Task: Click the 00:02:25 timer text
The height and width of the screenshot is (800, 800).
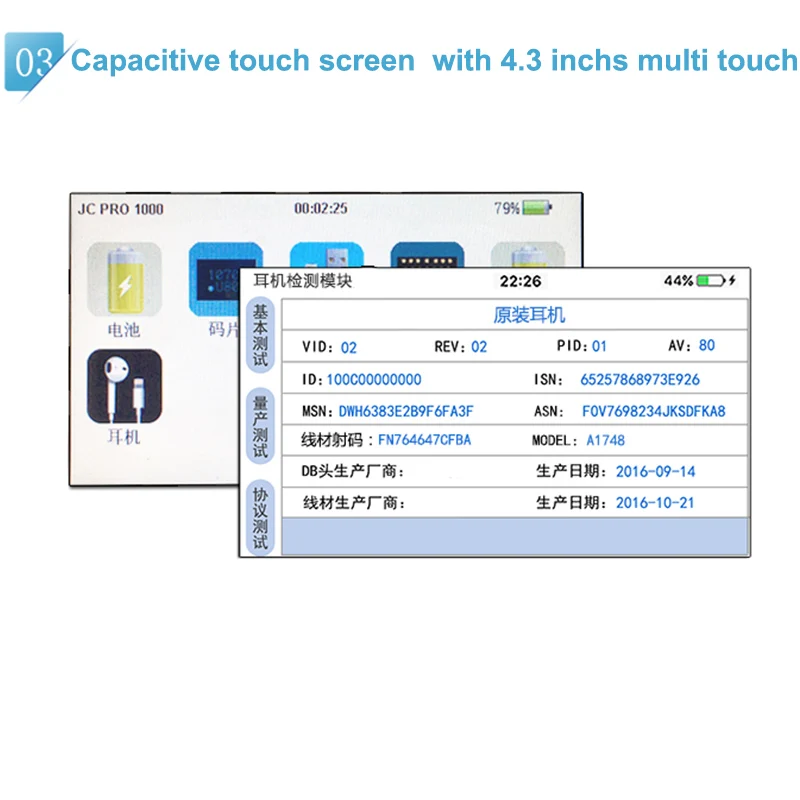Action: pos(321,208)
